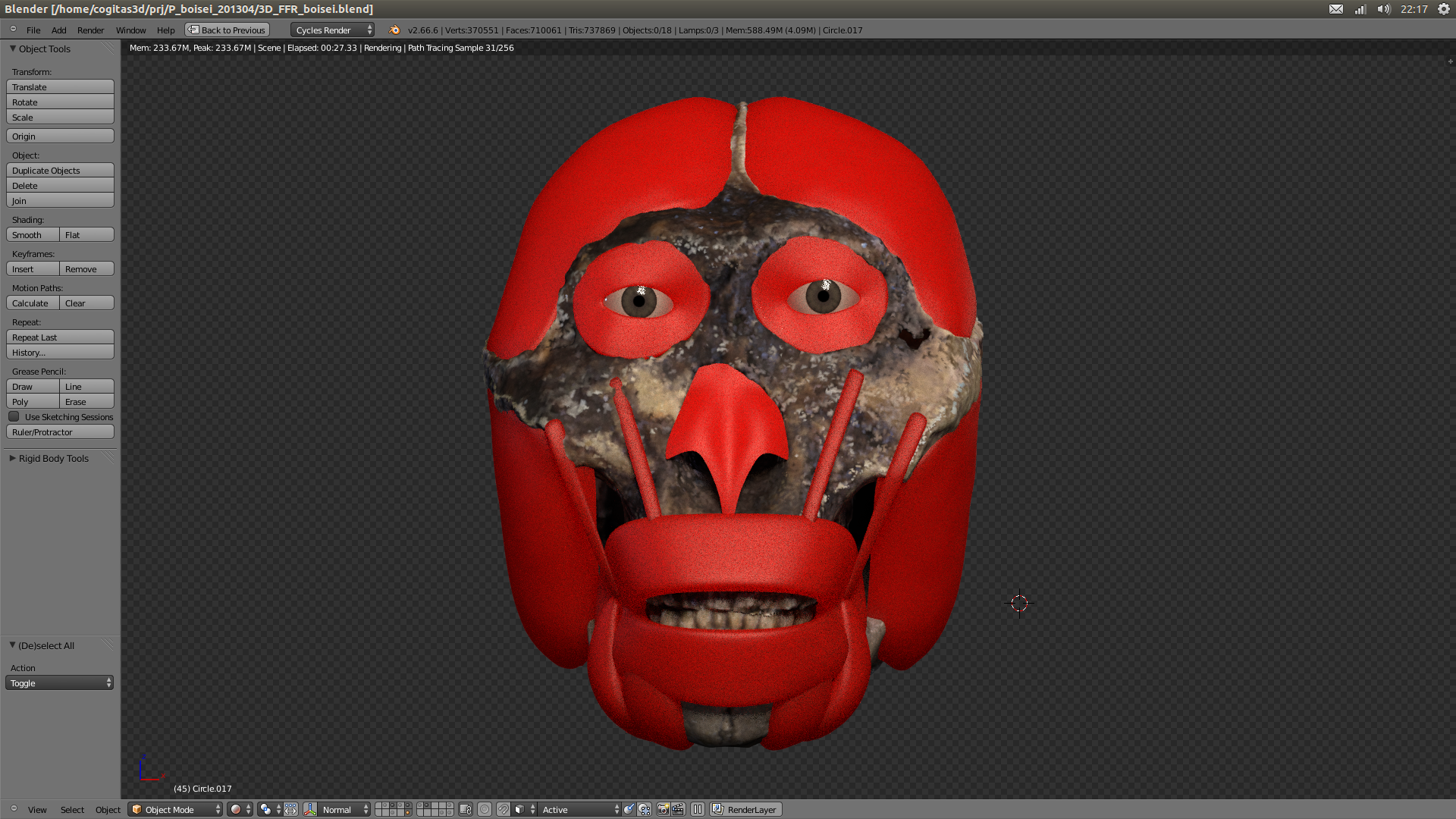Click the proportional editing circle icon

point(485,809)
